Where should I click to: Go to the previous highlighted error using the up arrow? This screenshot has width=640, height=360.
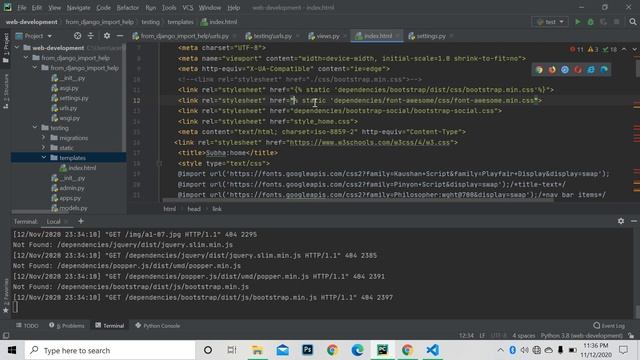click(x=624, y=49)
